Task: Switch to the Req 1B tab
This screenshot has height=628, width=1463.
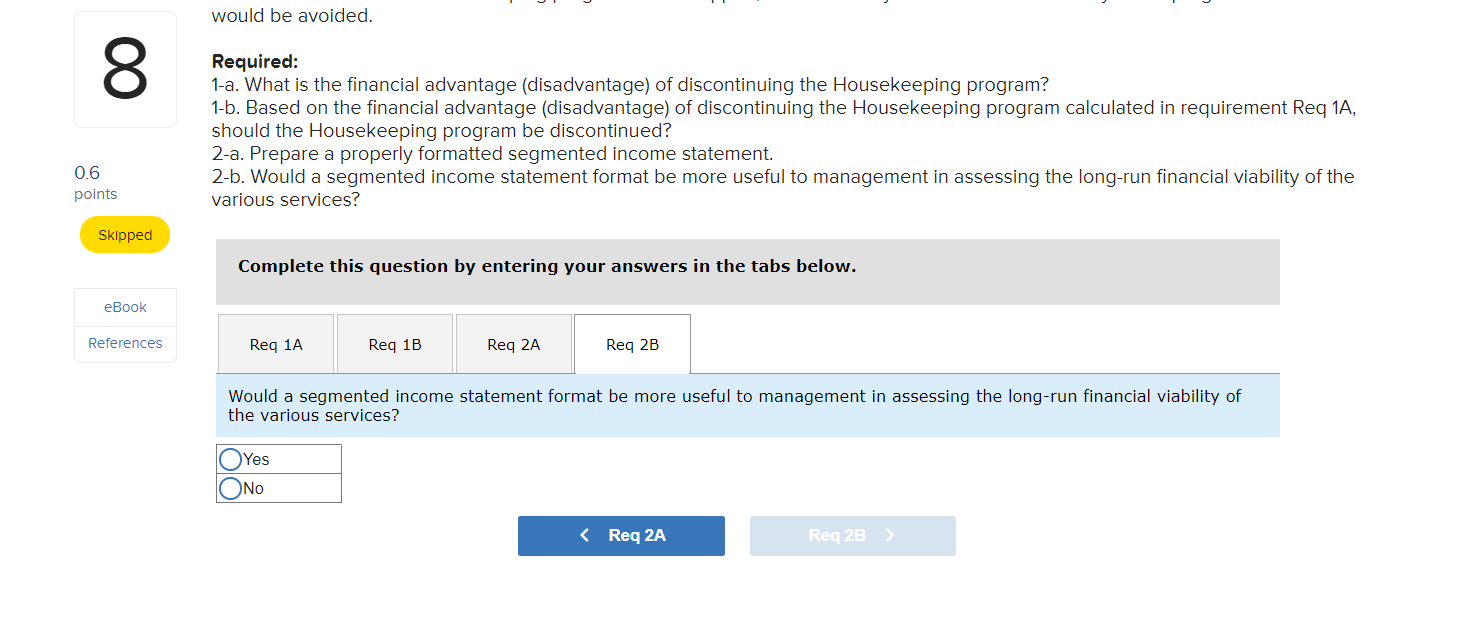Action: pos(395,343)
